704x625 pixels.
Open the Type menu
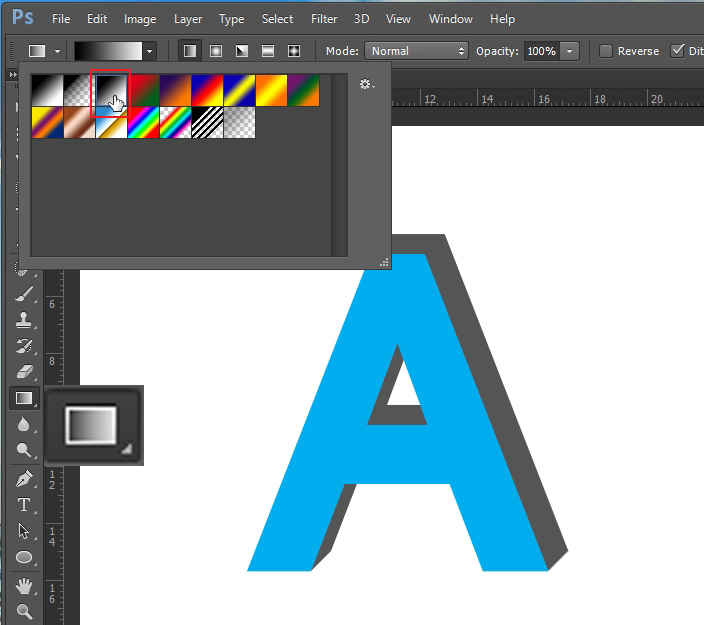[x=232, y=19]
